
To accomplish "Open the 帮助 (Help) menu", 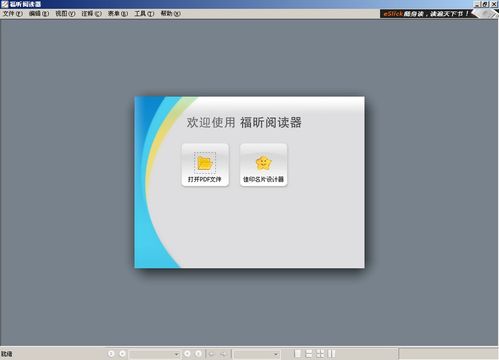I will pos(170,14).
